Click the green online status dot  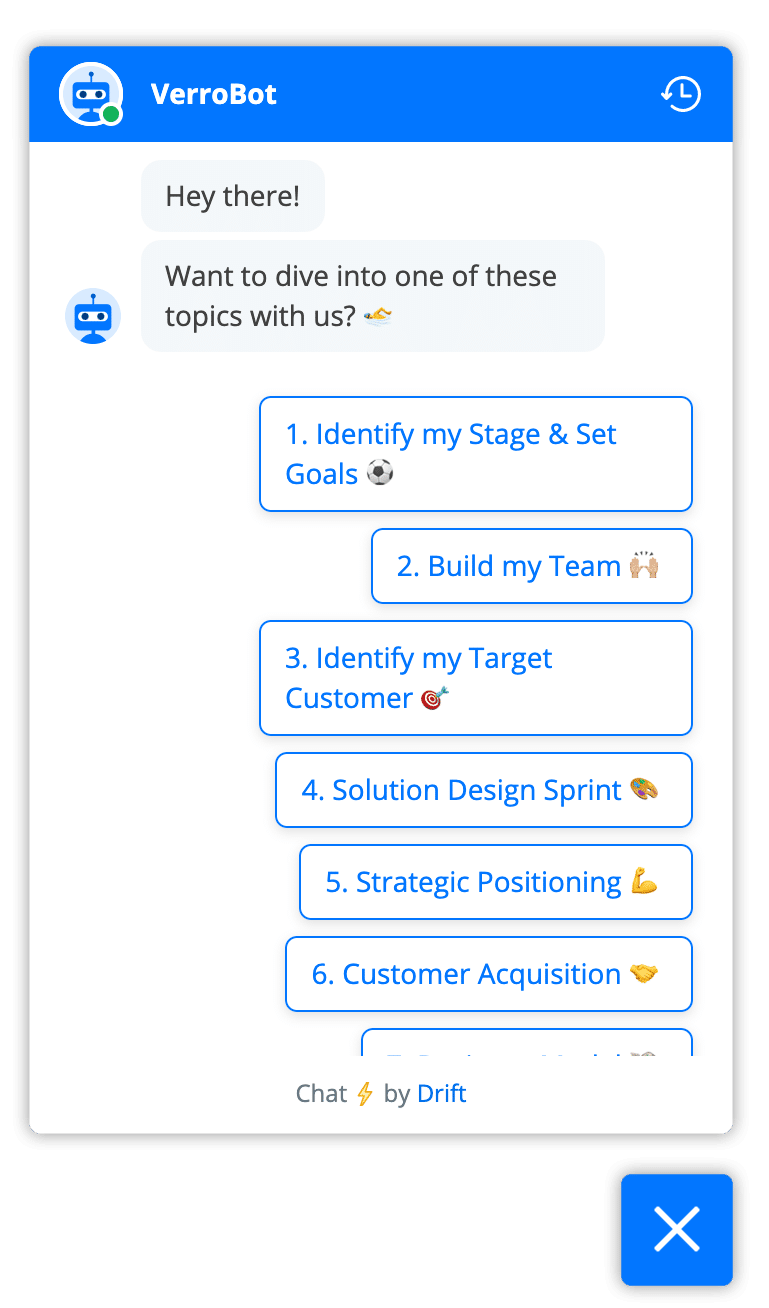coord(111,115)
